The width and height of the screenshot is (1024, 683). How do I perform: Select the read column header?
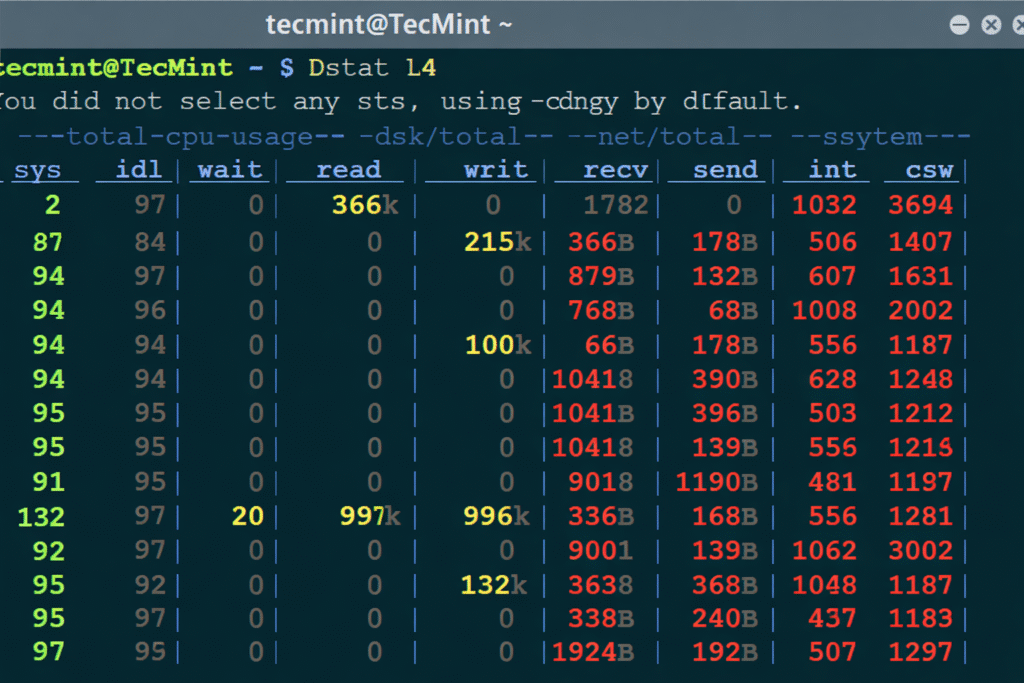(x=348, y=170)
